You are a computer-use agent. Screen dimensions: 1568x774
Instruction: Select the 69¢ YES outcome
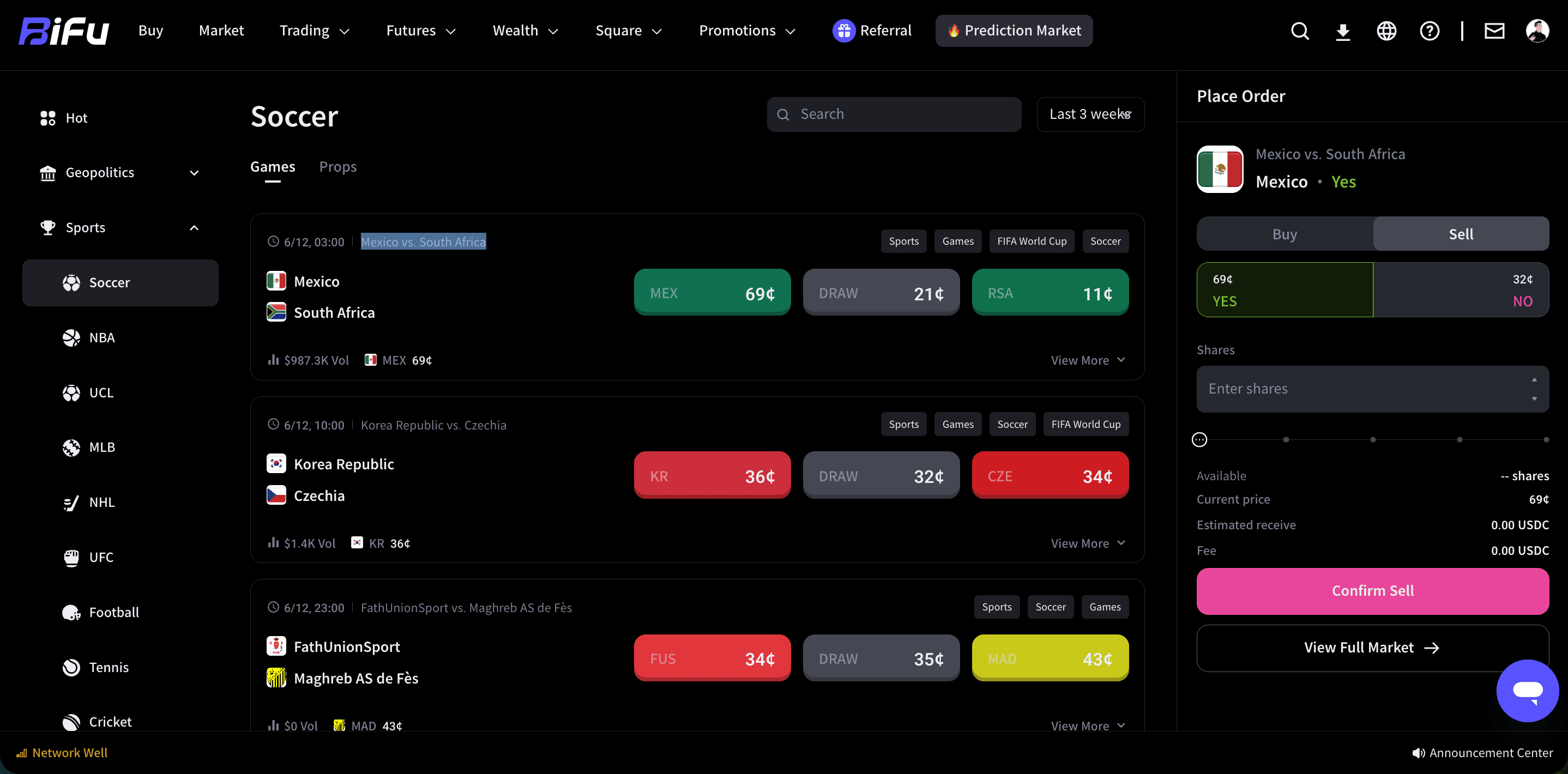[1284, 289]
